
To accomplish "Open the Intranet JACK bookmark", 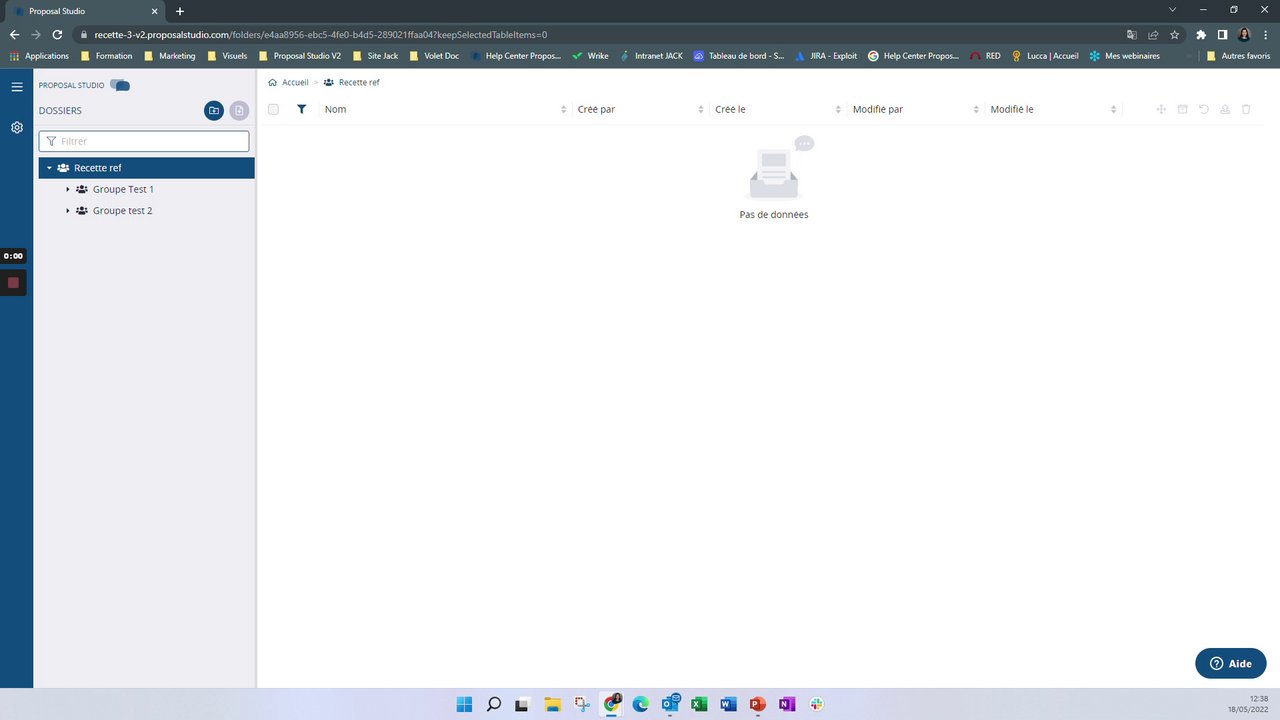I will pos(651,56).
